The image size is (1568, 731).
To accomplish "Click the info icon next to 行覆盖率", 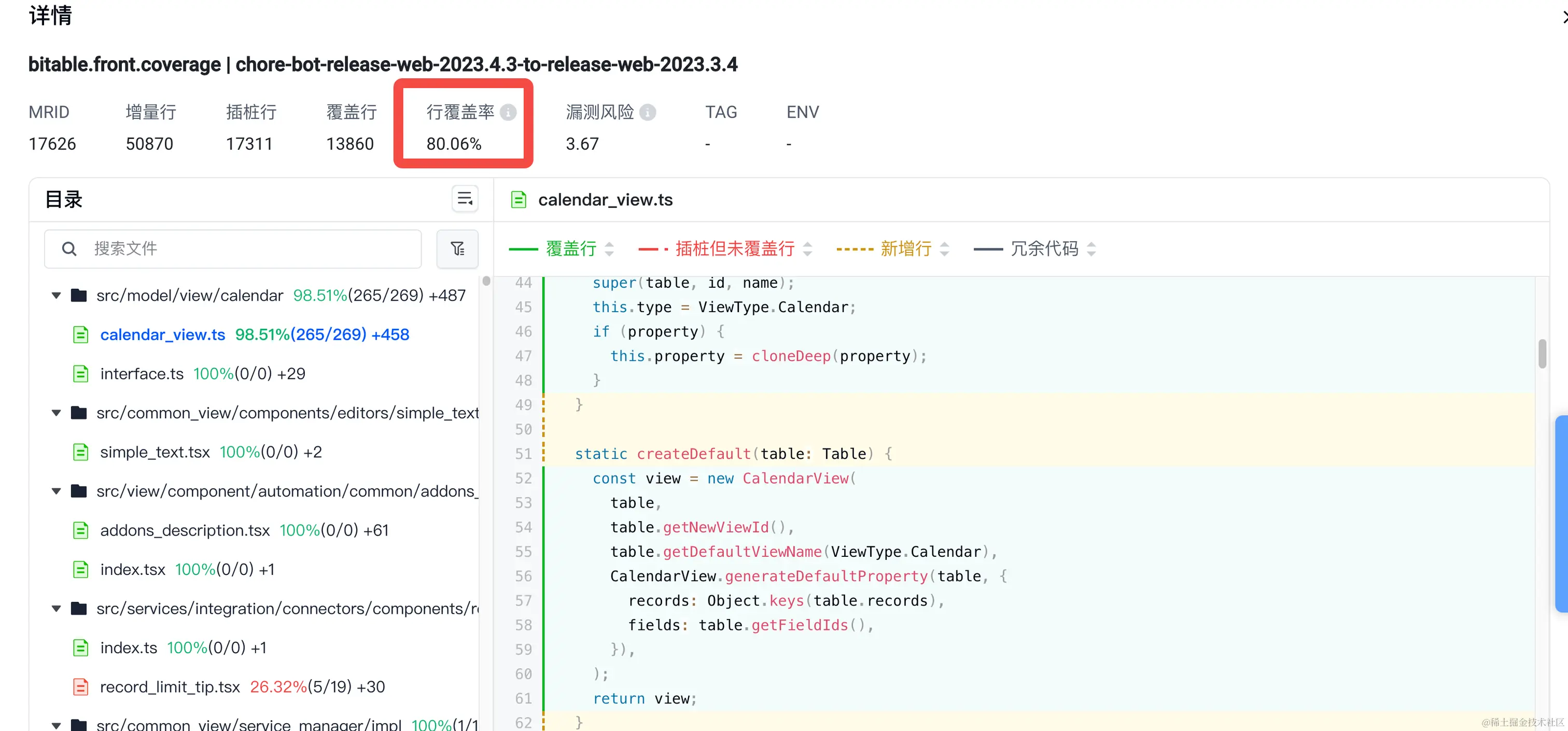I will [508, 113].
